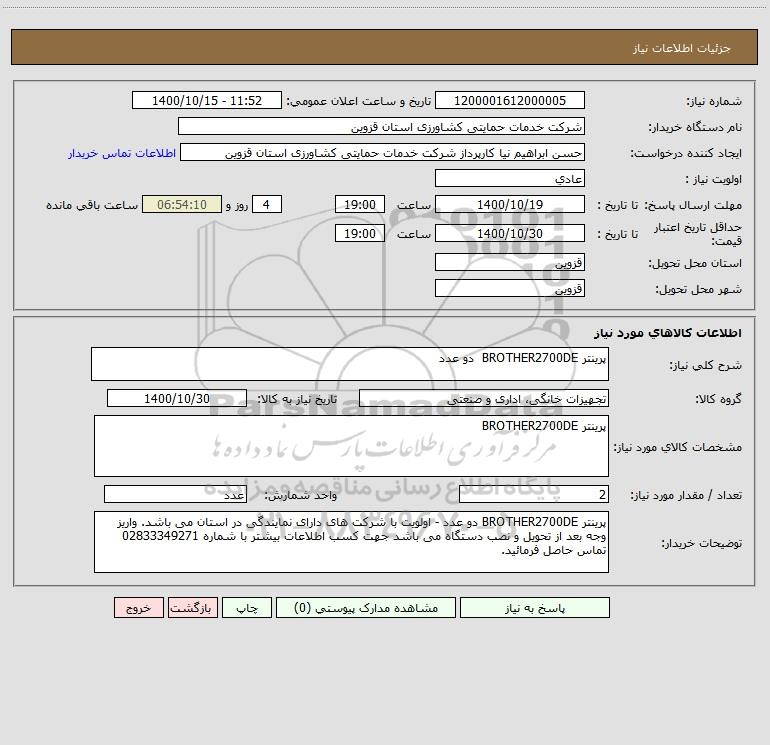
Task: Click the شرح کلی نیاز text box
Action: (350, 364)
